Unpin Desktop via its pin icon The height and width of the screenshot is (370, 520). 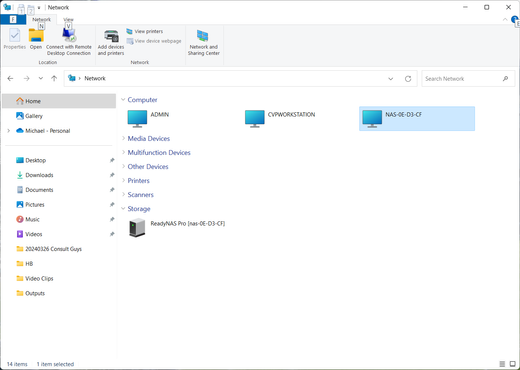tap(112, 160)
